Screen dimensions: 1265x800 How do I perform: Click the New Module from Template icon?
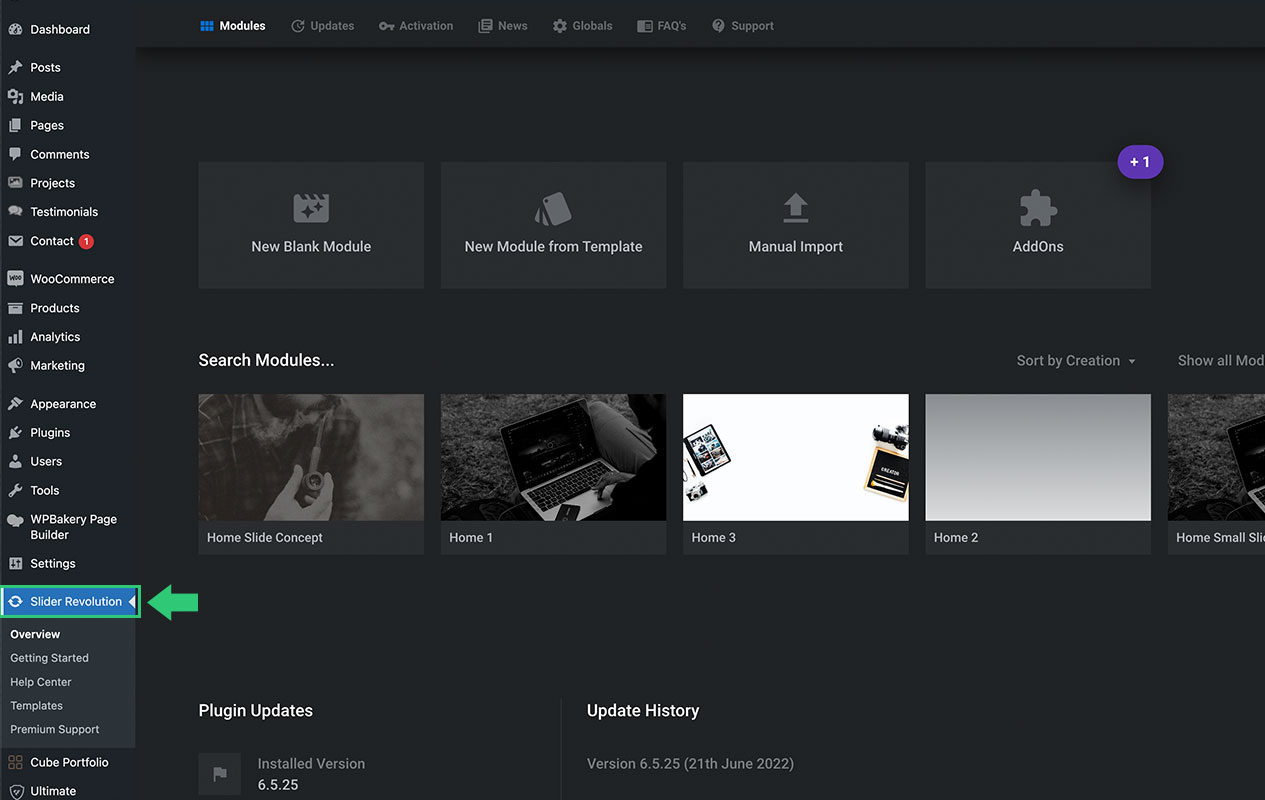553,208
